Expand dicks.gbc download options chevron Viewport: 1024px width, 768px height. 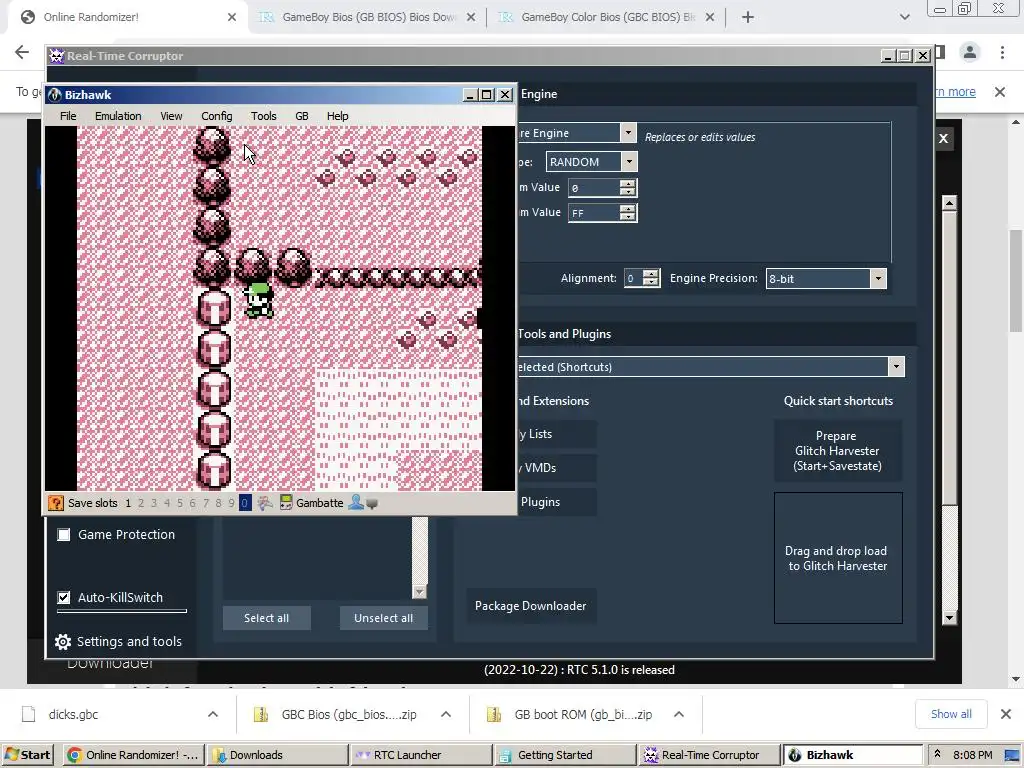pos(213,714)
